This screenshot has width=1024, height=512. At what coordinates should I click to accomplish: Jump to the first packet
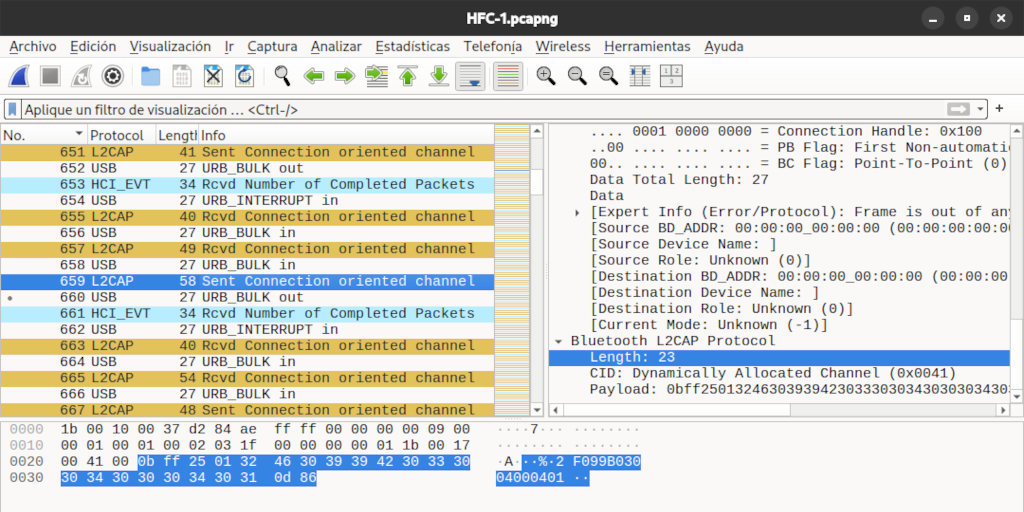pyautogui.click(x=408, y=76)
